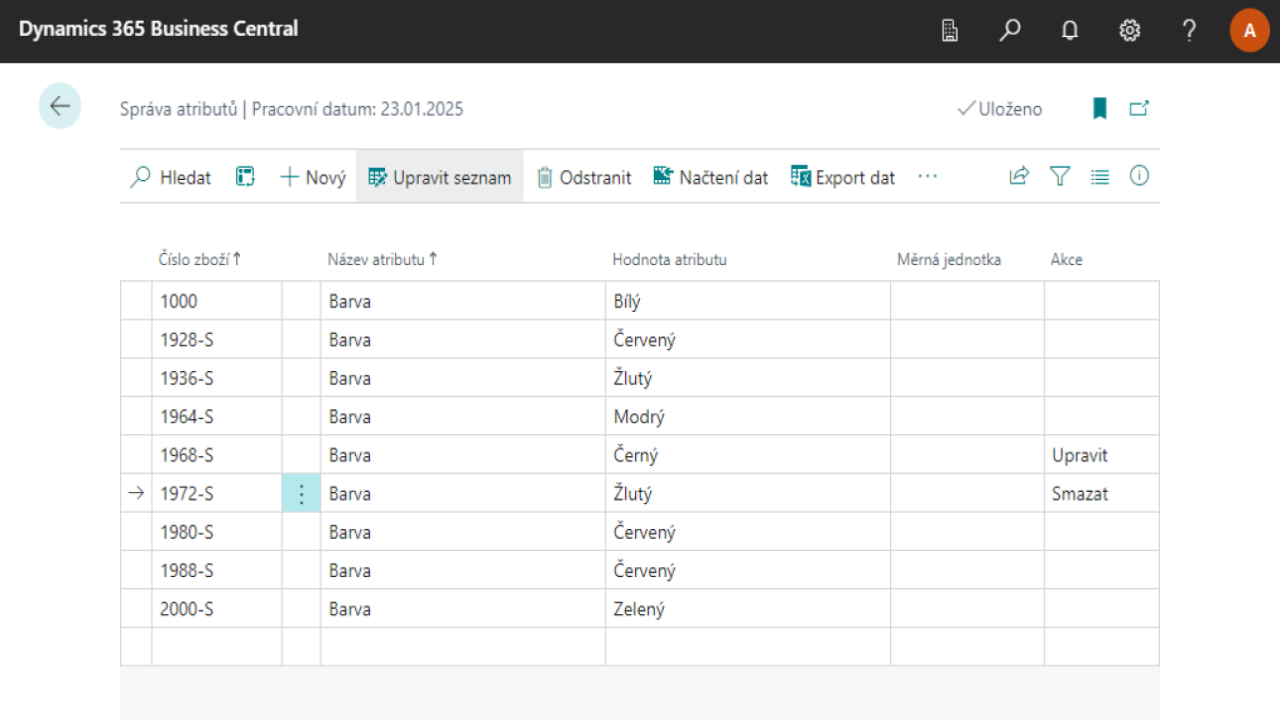Start Načtení dat data import
Screen dimensions: 1280x720
(710, 177)
